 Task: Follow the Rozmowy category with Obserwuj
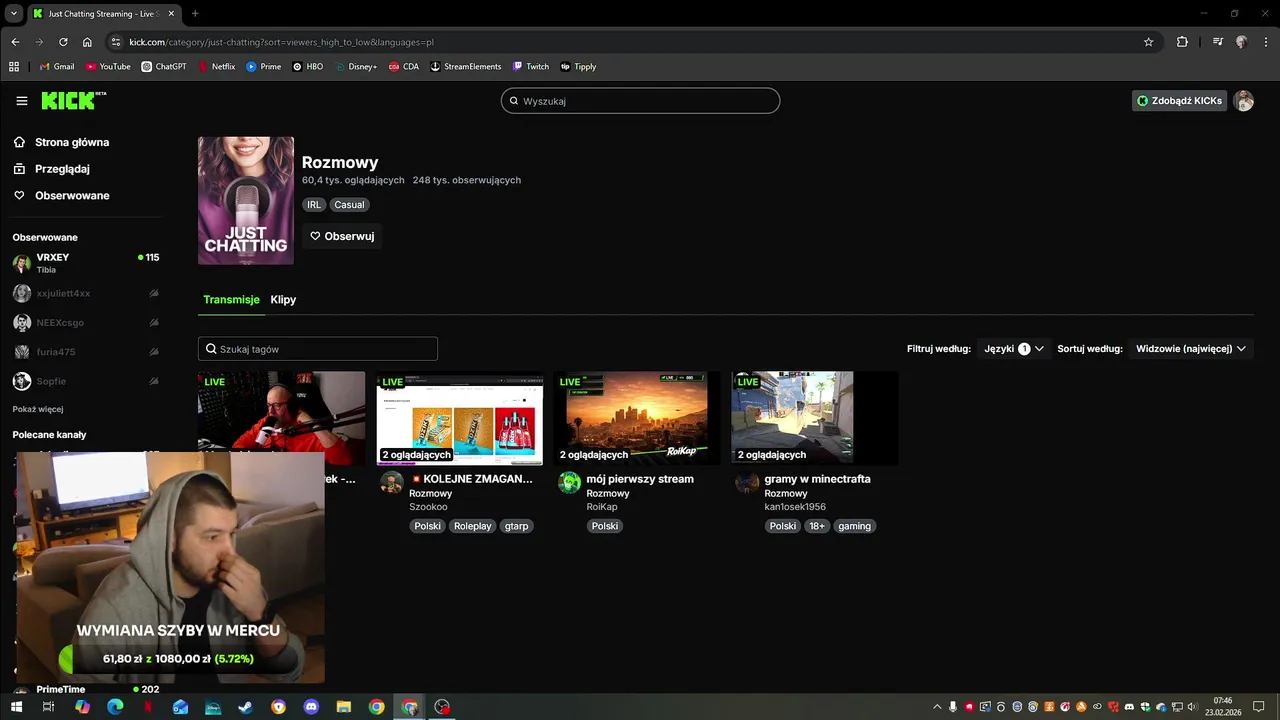coord(342,236)
